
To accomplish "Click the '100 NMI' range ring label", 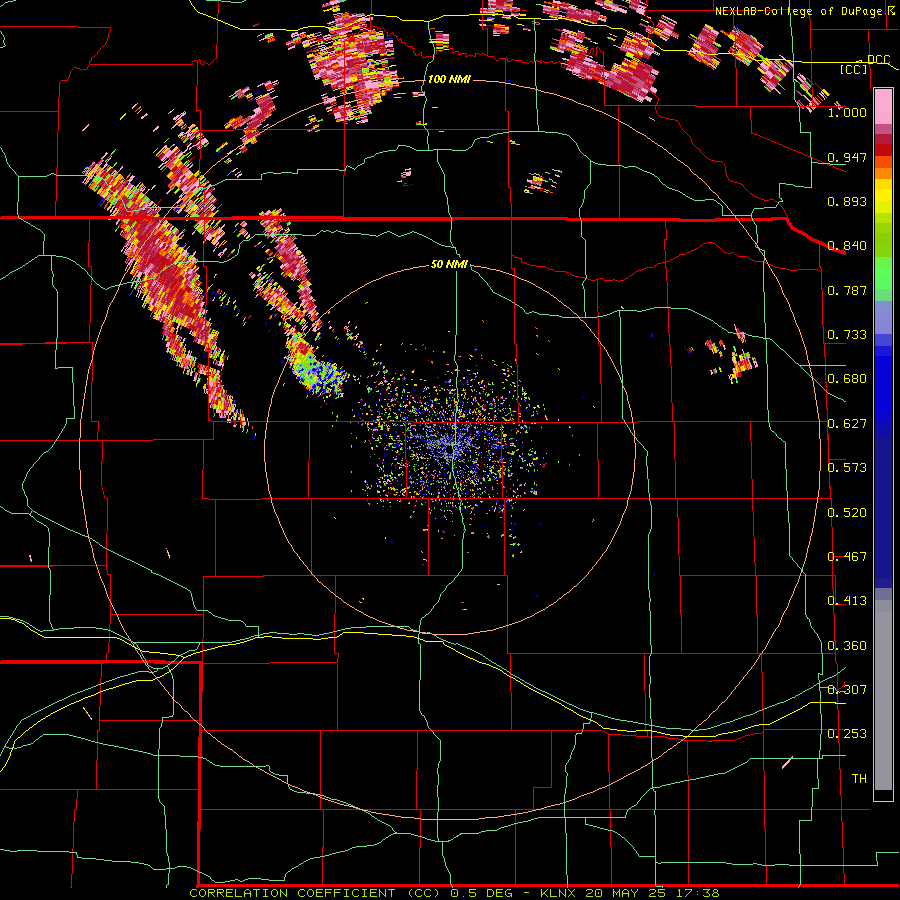I will [x=449, y=79].
